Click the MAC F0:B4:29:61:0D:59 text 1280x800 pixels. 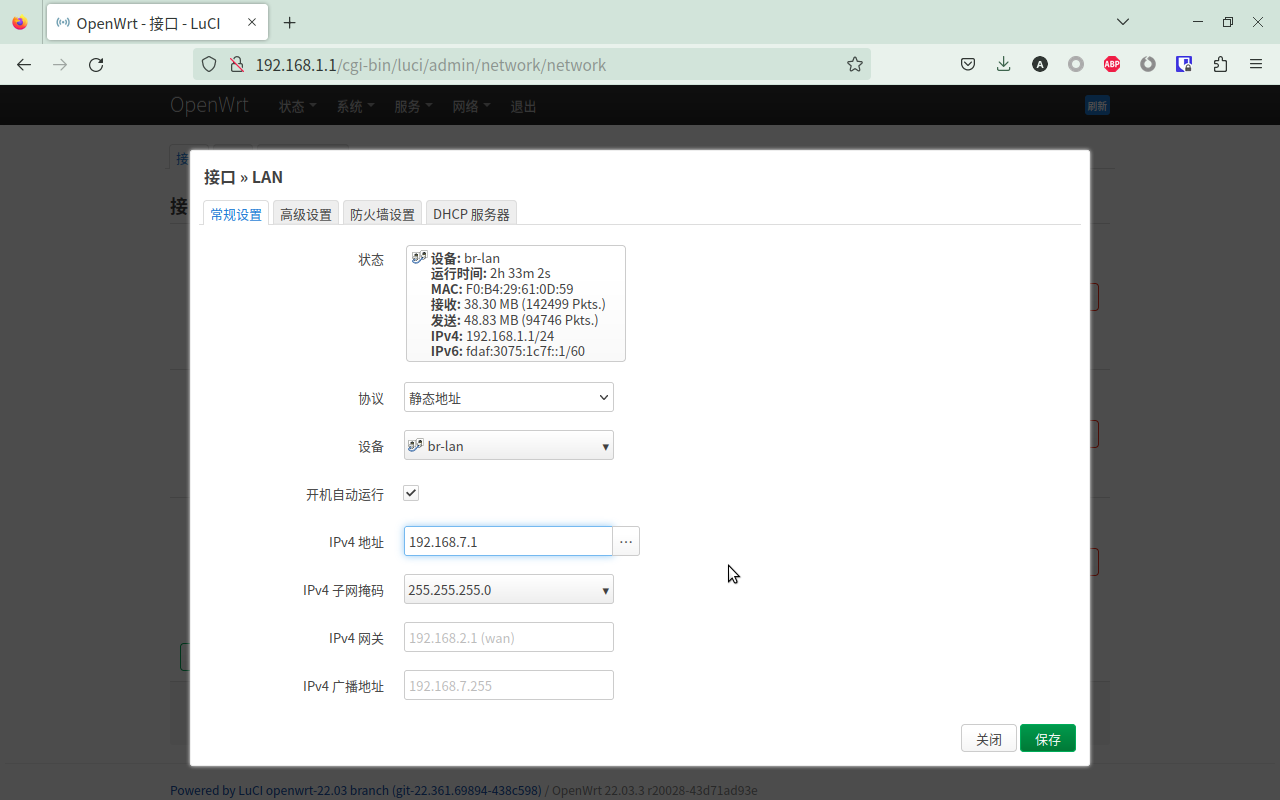[x=502, y=289]
